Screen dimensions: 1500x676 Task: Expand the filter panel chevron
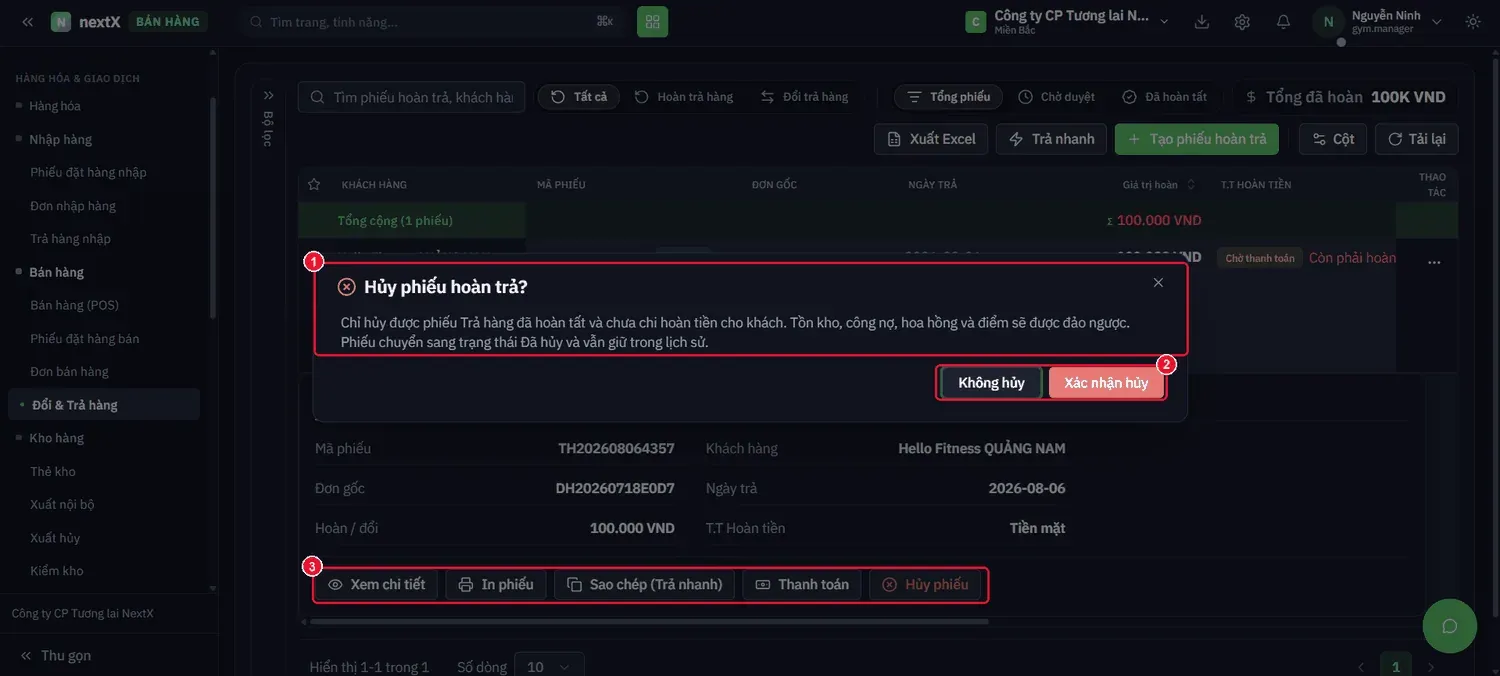click(268, 96)
